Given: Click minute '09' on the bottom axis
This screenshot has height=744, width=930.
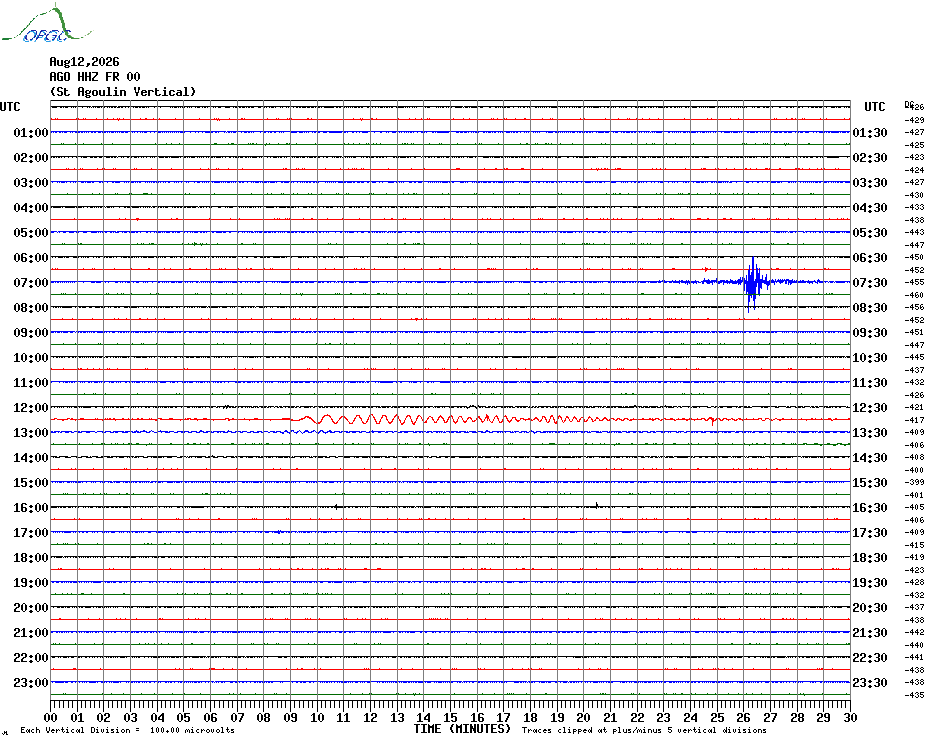Looking at the screenshot, I should click(x=291, y=718).
